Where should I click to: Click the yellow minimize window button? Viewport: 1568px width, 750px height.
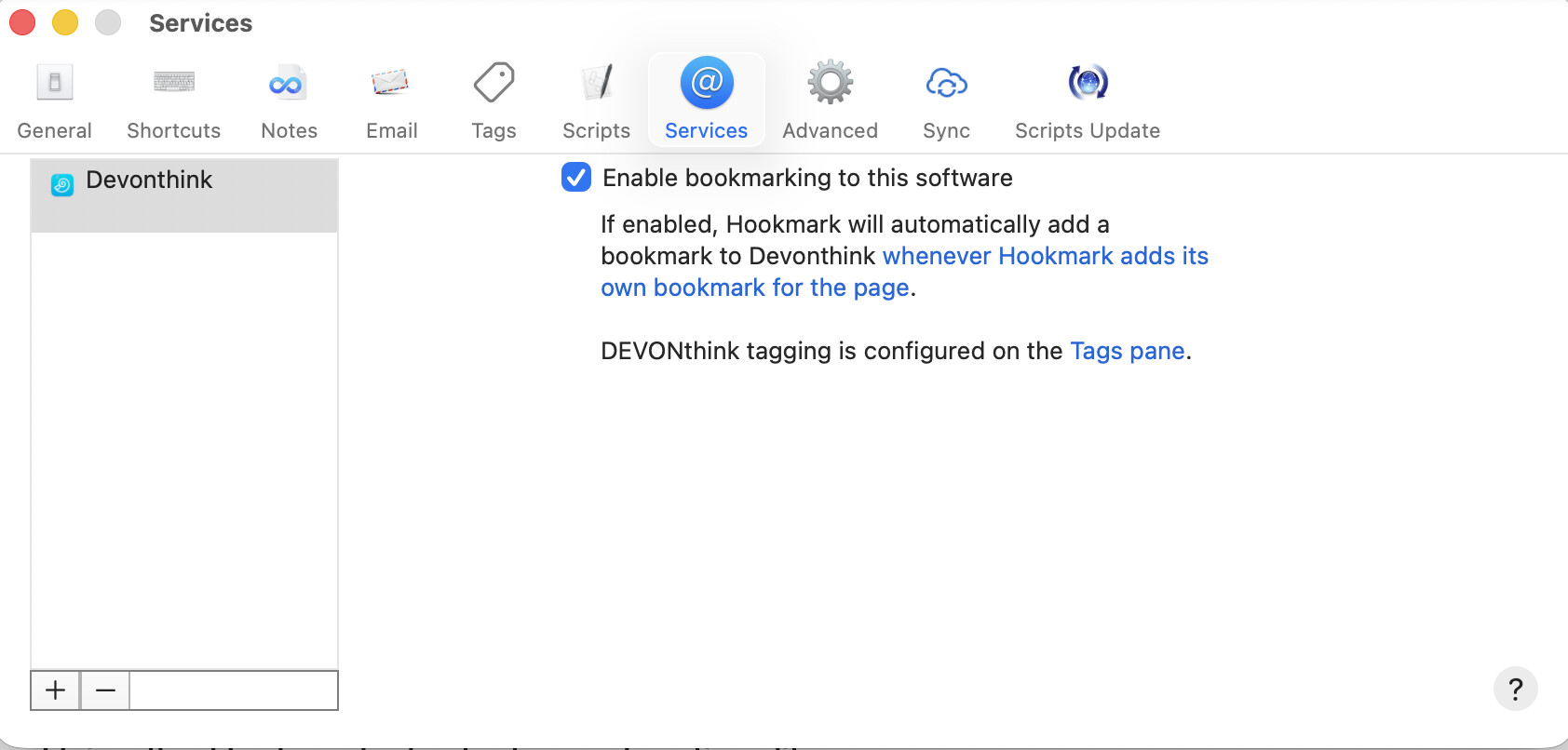[65, 22]
